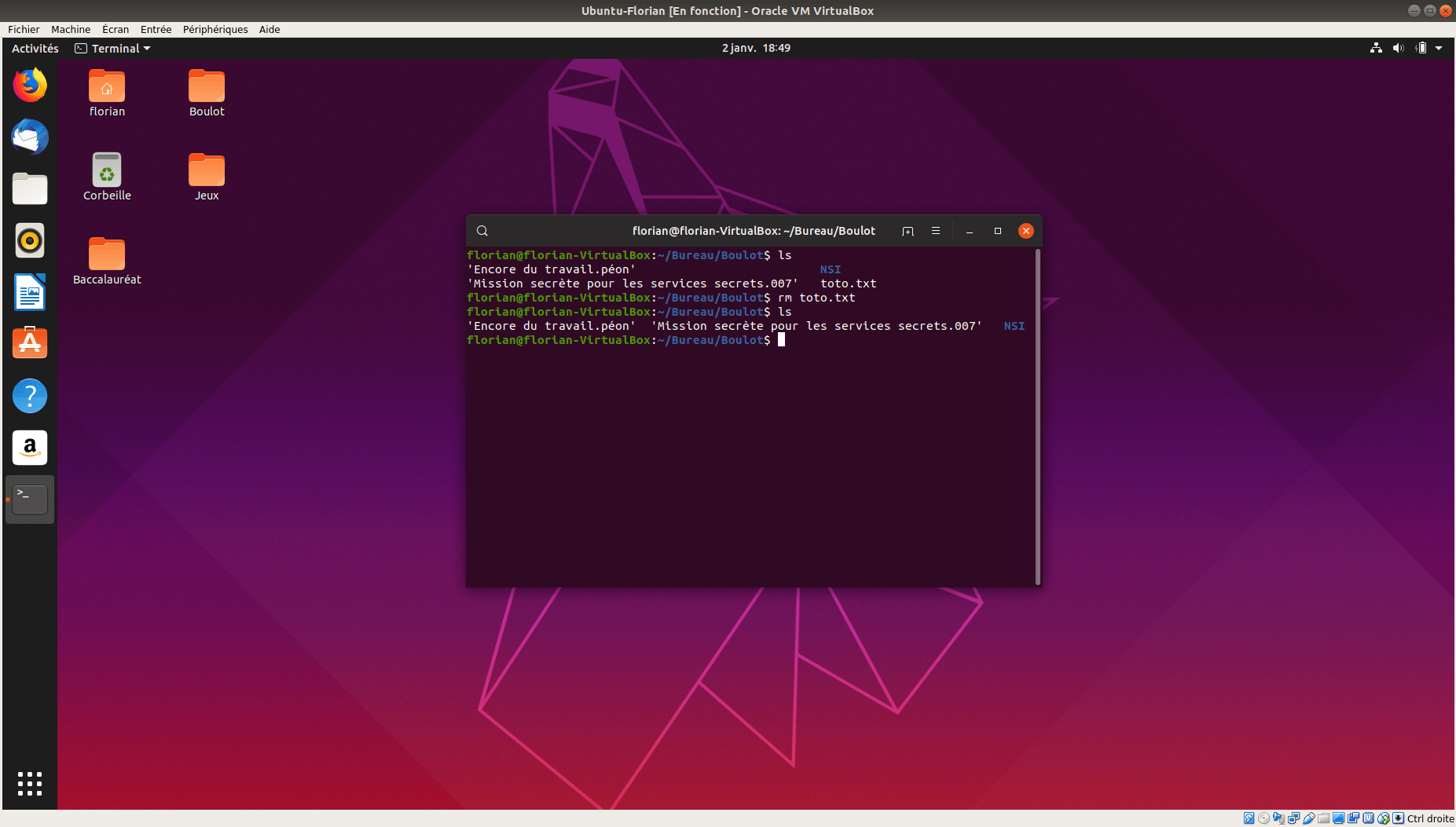Show all applications grid
This screenshot has height=827, width=1456.
pos(30,783)
